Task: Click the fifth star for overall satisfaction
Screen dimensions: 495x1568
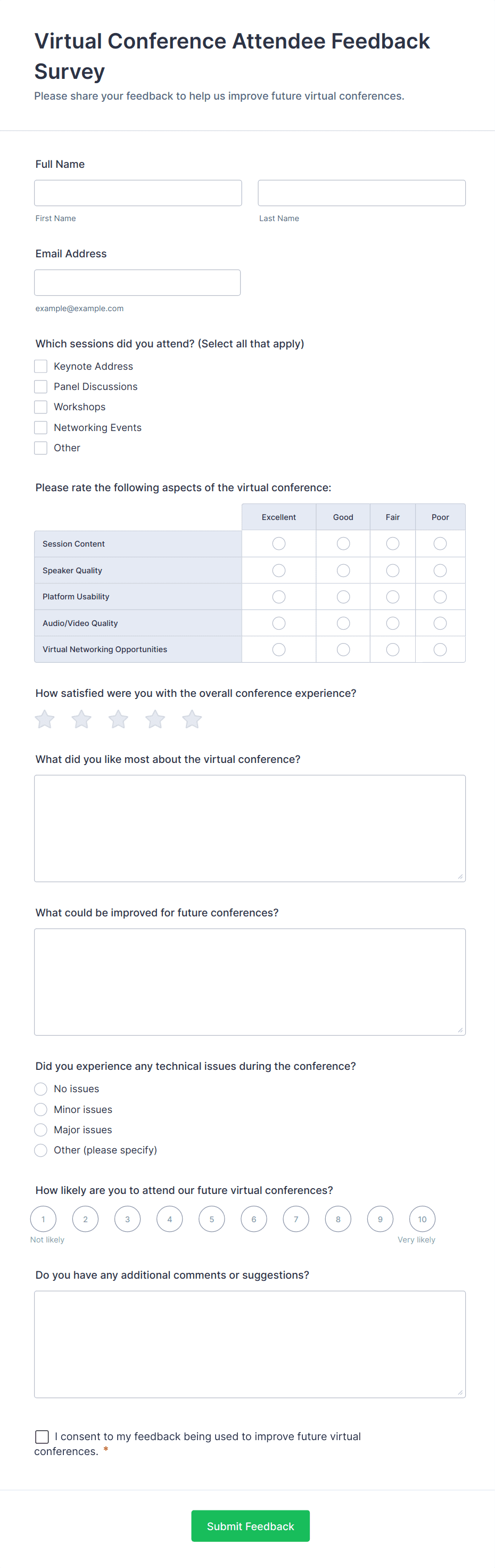Action: coord(192,719)
